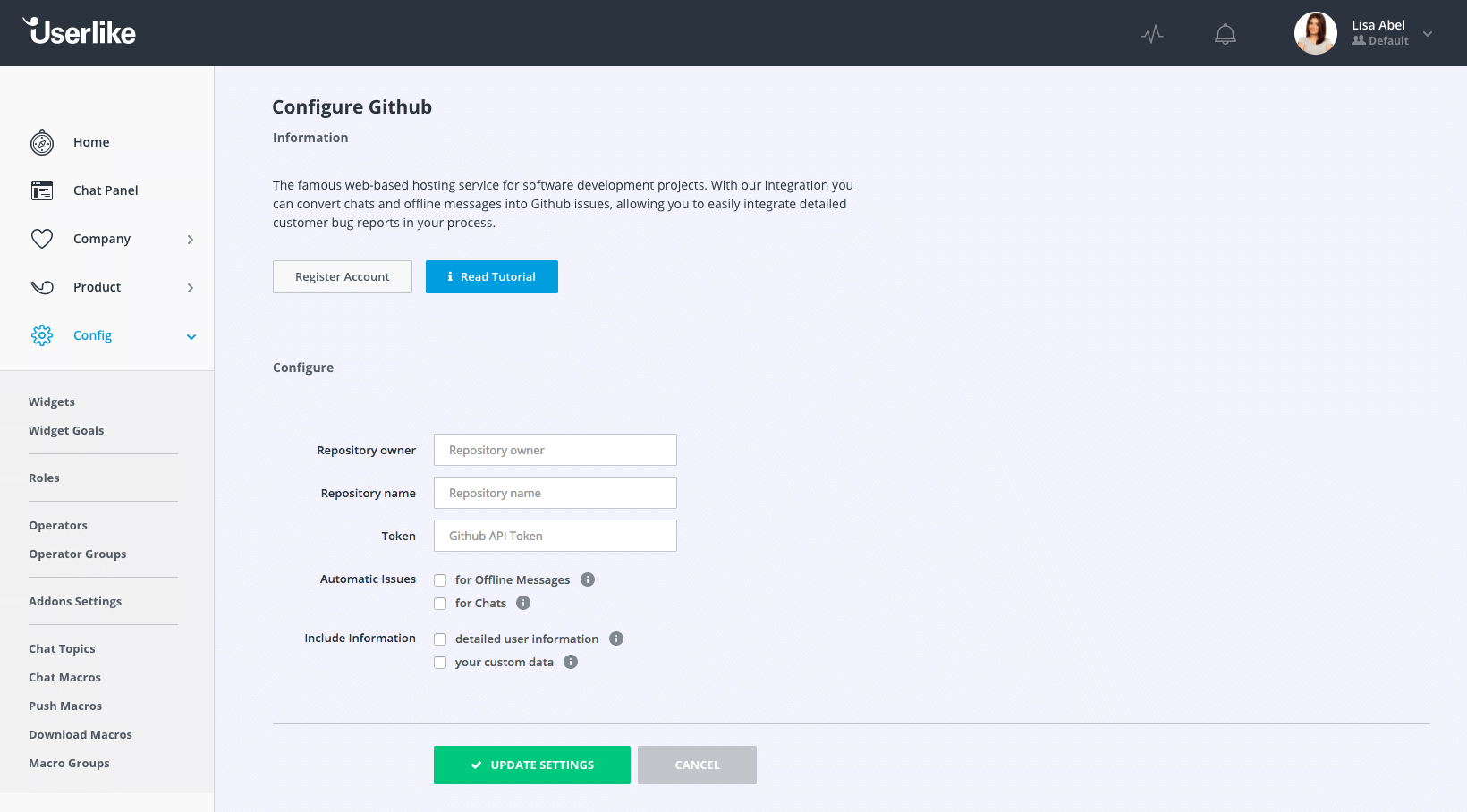Go to Operator Groups in sidebar

78,554
